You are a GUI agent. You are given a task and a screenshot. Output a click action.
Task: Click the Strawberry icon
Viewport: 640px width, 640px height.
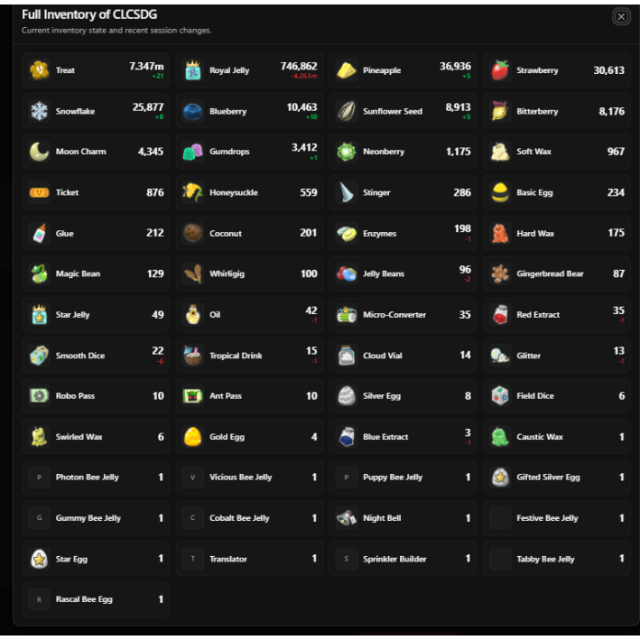[500, 70]
